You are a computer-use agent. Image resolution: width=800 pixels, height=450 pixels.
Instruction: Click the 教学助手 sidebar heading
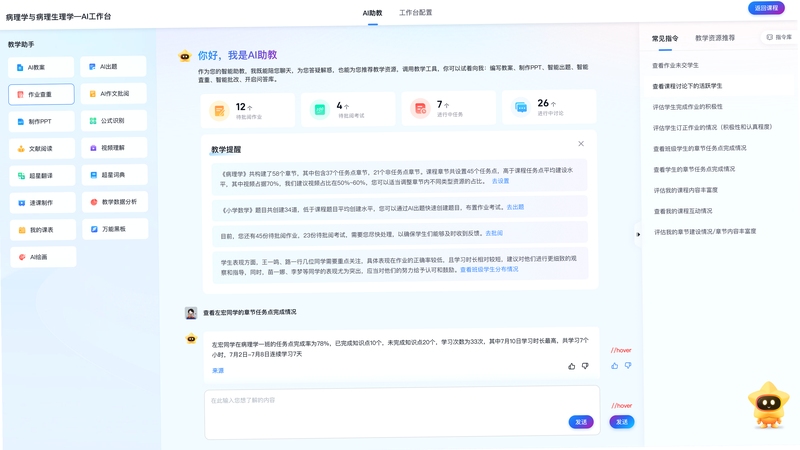(x=21, y=44)
